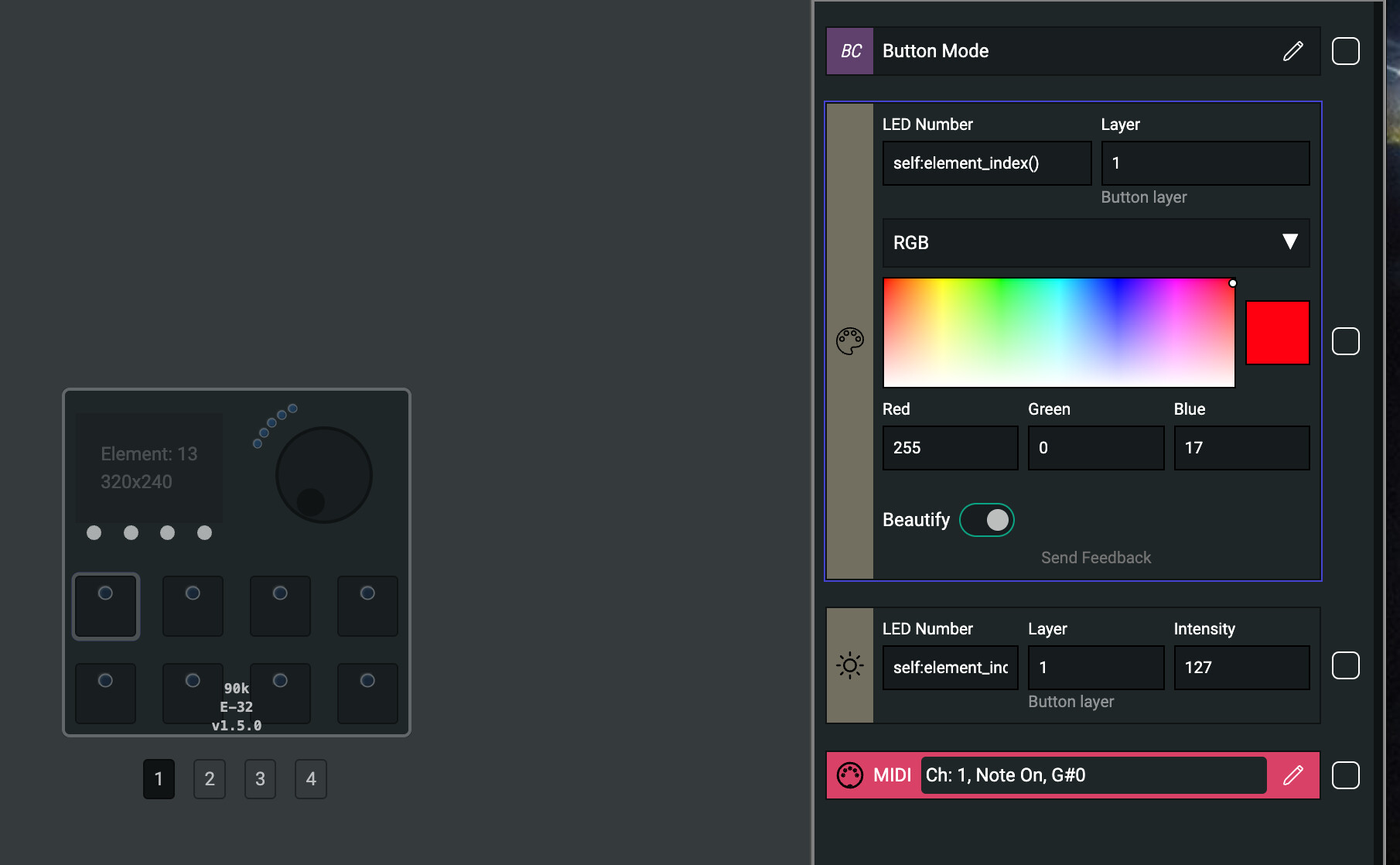
Task: Pick a color in the spectrum gradient
Action: 1058,333
